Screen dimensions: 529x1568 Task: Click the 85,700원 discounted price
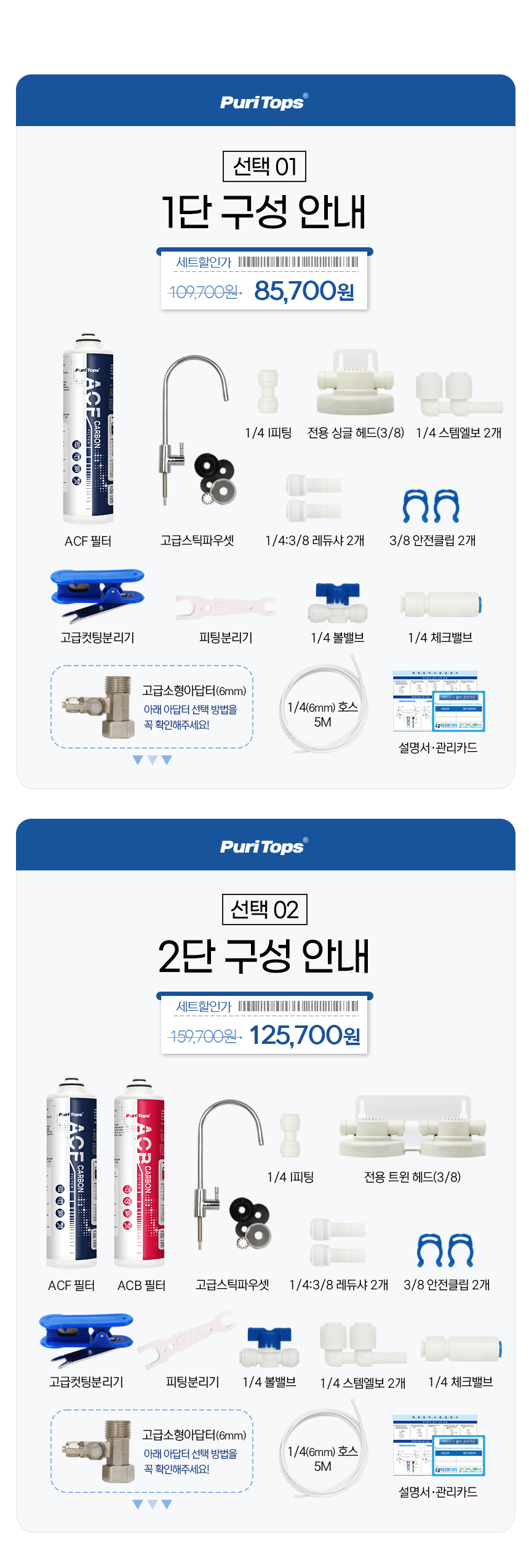click(x=304, y=291)
